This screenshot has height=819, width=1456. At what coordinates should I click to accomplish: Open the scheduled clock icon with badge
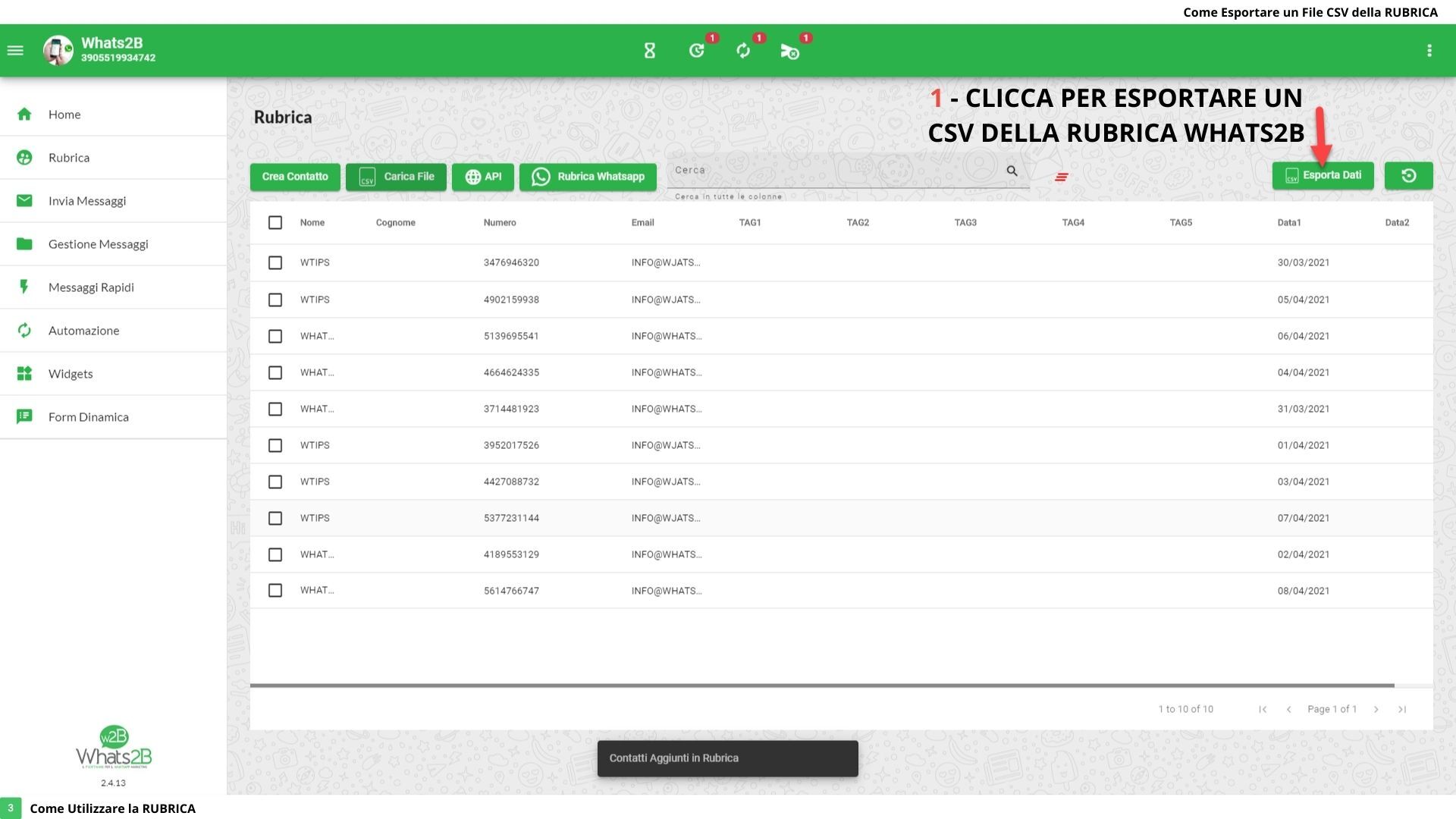697,51
